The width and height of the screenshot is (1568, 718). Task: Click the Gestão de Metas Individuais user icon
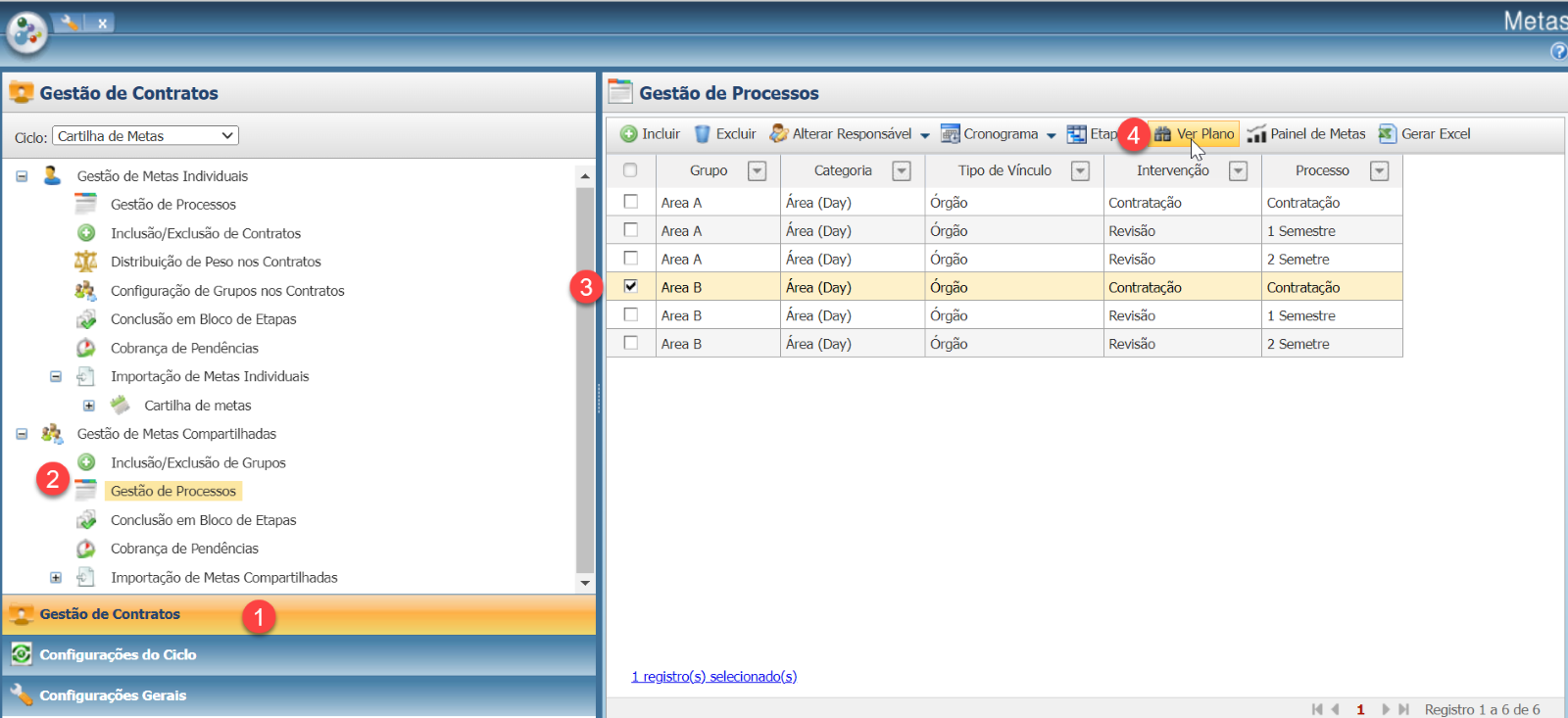(52, 175)
